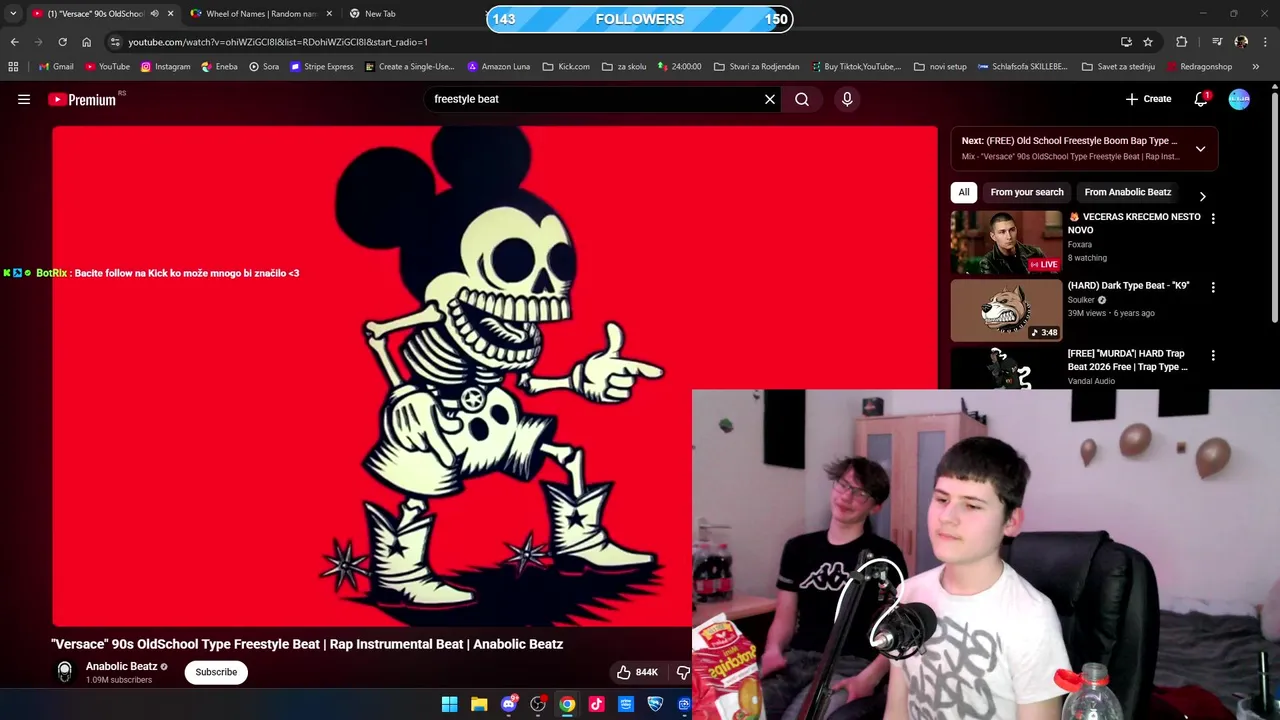Close the Versace 90s OldSchool tab

tap(170, 14)
